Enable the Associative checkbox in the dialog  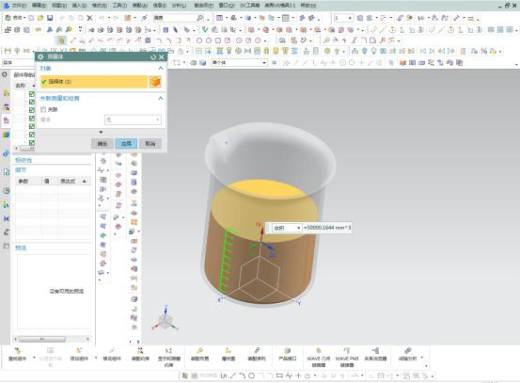pos(43,109)
